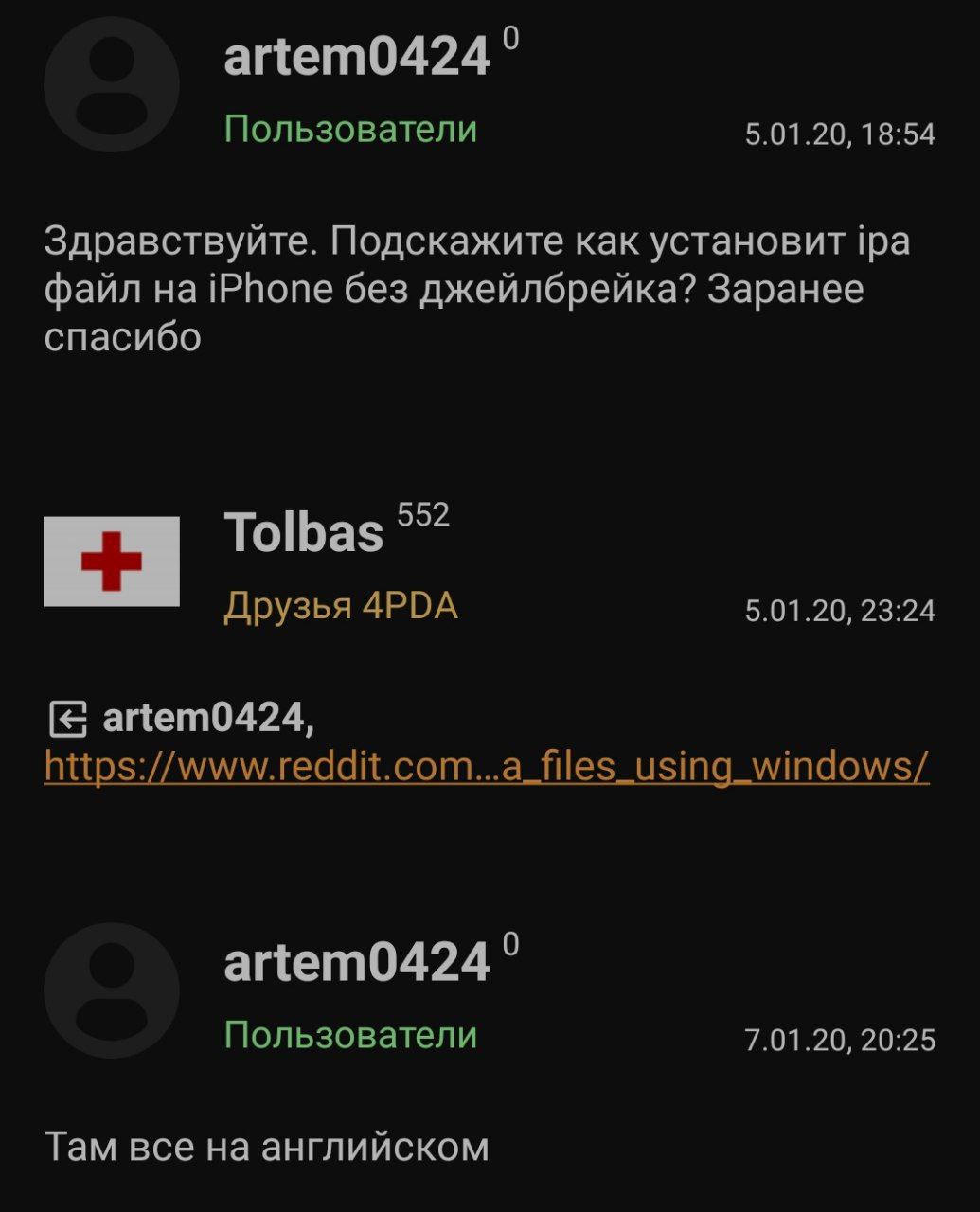This screenshot has height=1212, width=980.
Task: Click the 7.01.20, 20:25 timestamp
Action: 840,1041
